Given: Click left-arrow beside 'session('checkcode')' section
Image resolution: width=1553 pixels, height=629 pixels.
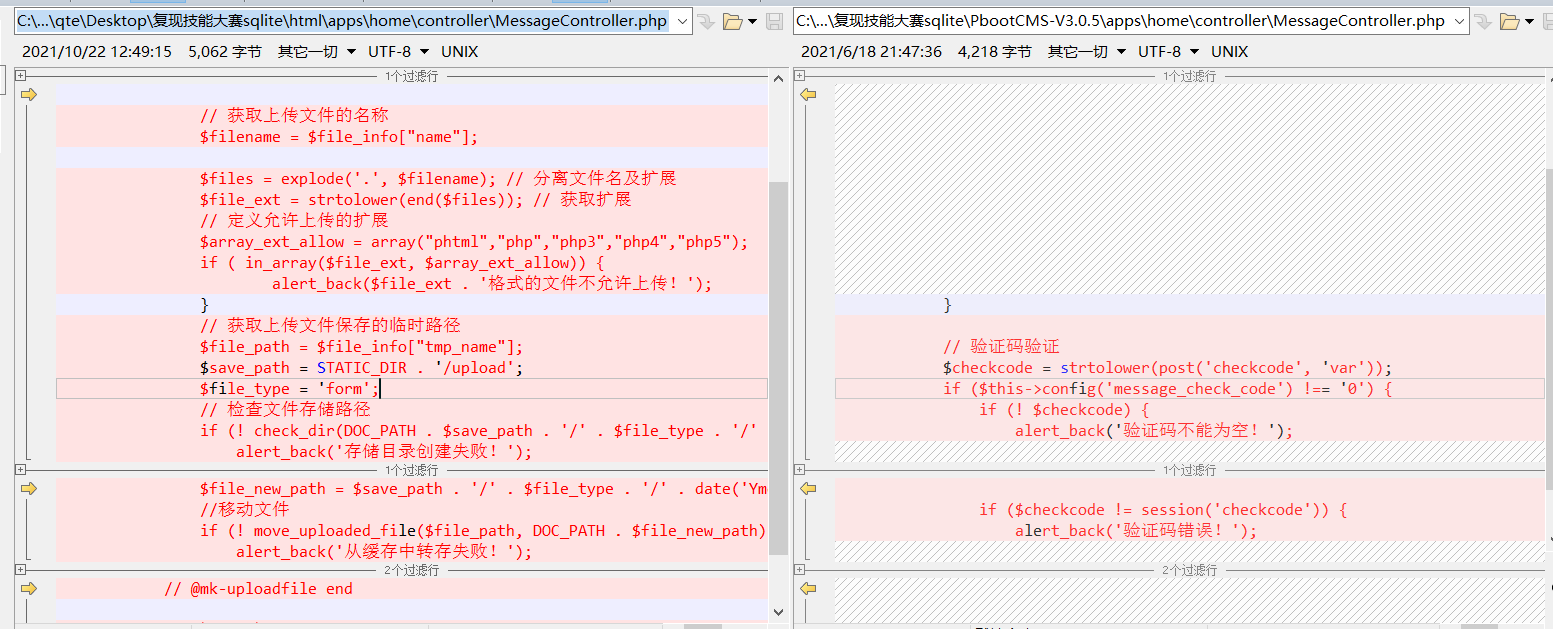Looking at the screenshot, I should [x=808, y=488].
